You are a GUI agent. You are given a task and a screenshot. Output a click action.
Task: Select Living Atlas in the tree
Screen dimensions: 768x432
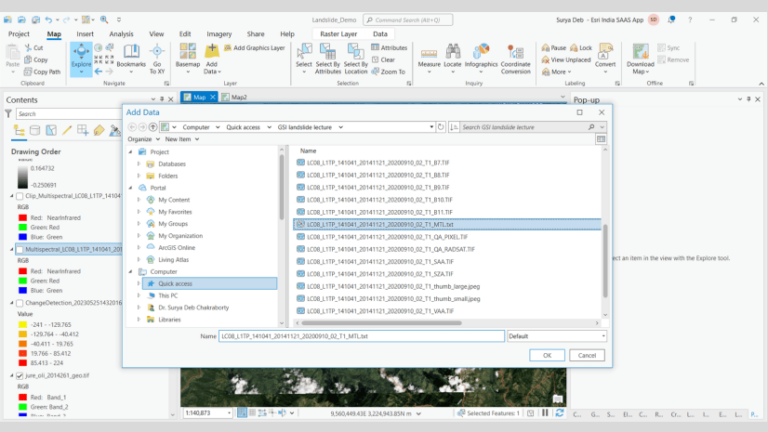(173, 260)
